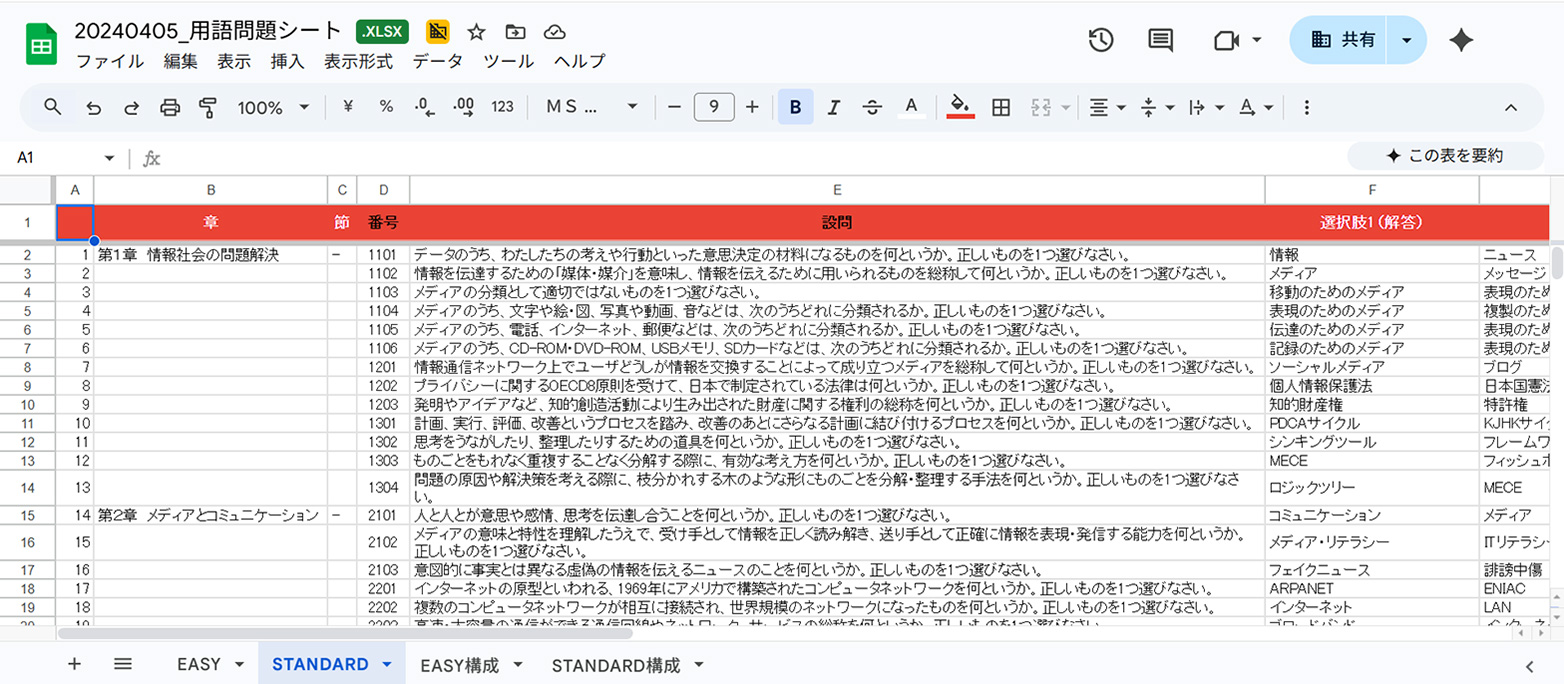The width and height of the screenshot is (1564, 684).
Task: Click the undo arrow icon
Action: point(94,107)
